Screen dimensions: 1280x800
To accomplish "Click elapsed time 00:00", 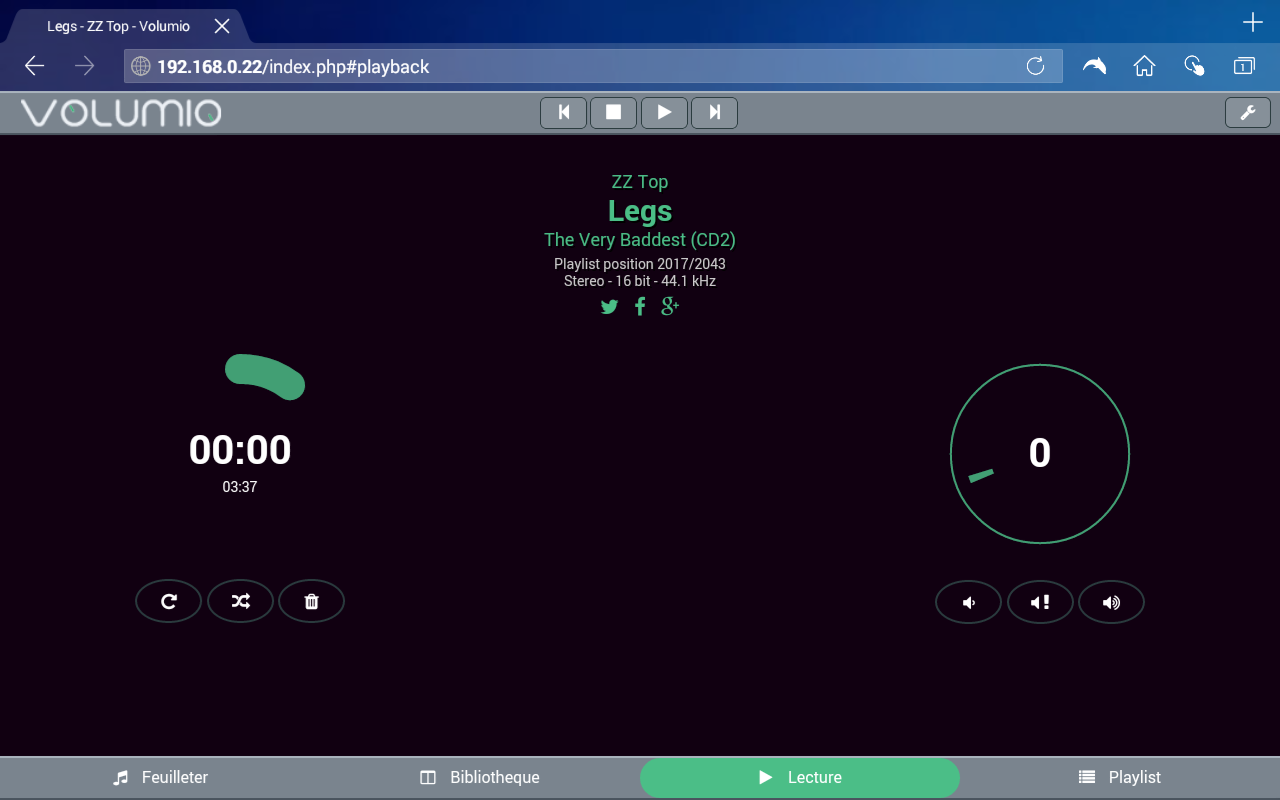I will [x=240, y=451].
